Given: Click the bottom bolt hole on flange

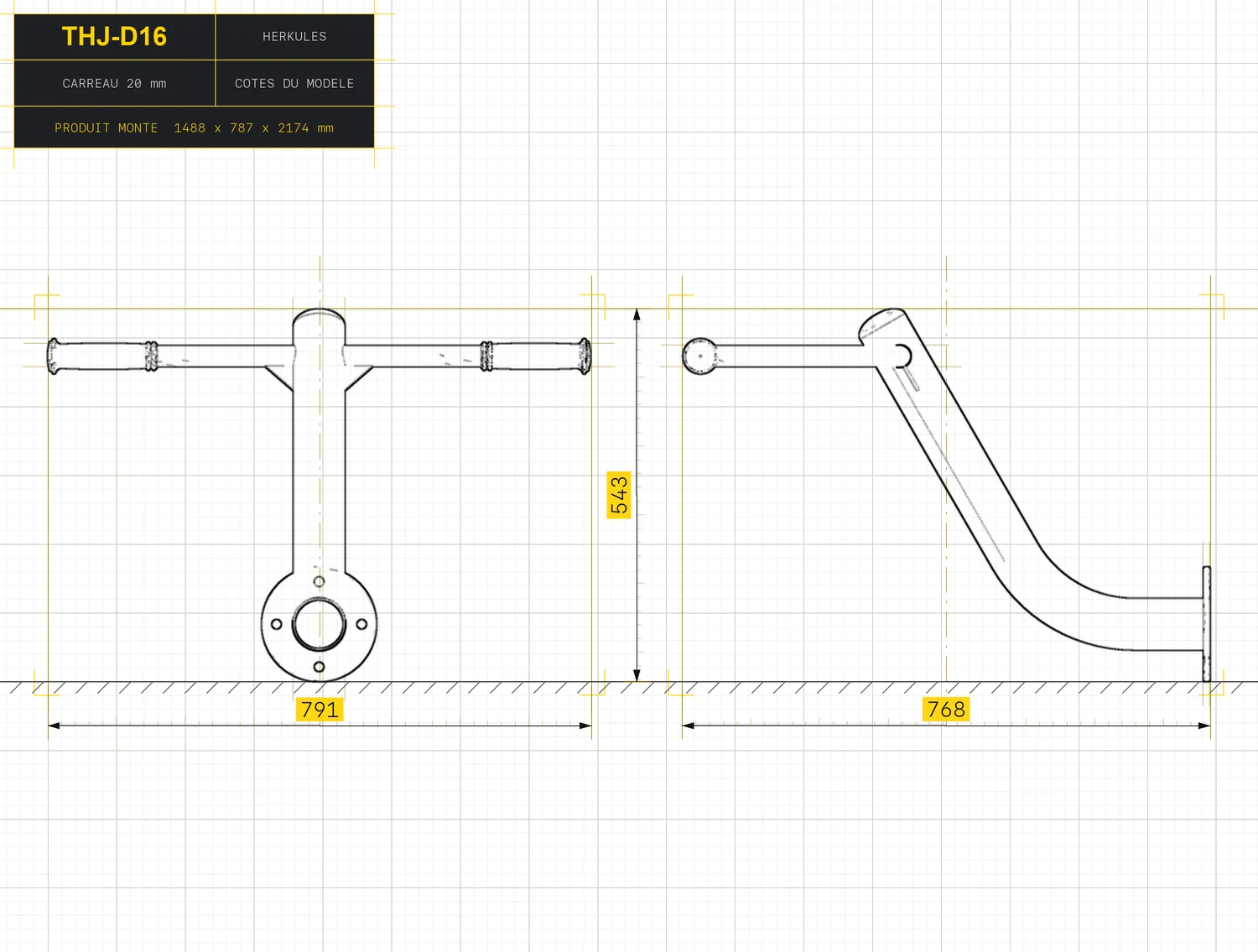Looking at the screenshot, I should [x=319, y=667].
